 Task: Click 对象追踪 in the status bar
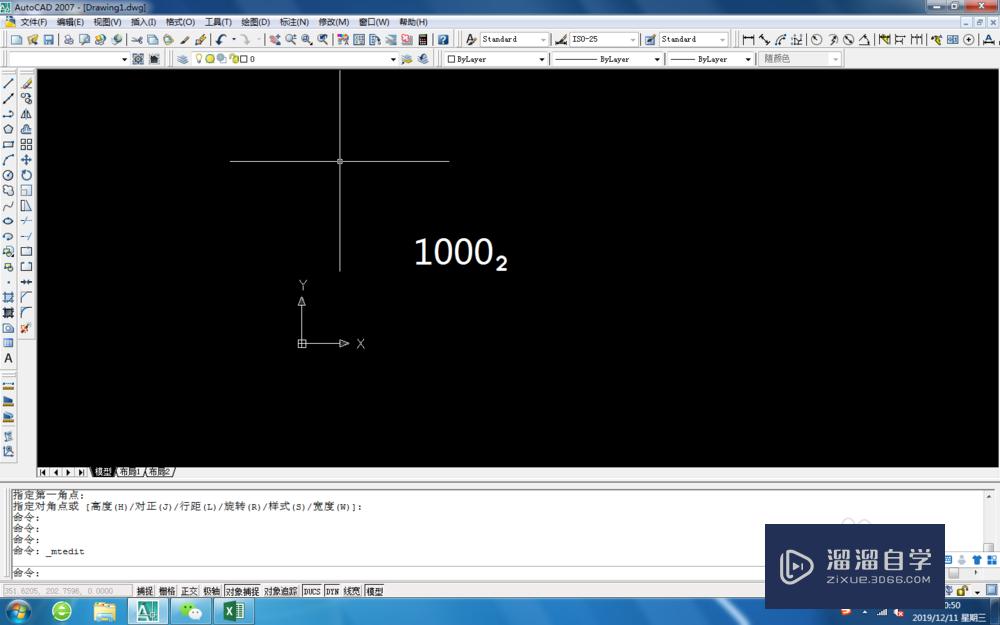[x=279, y=590]
